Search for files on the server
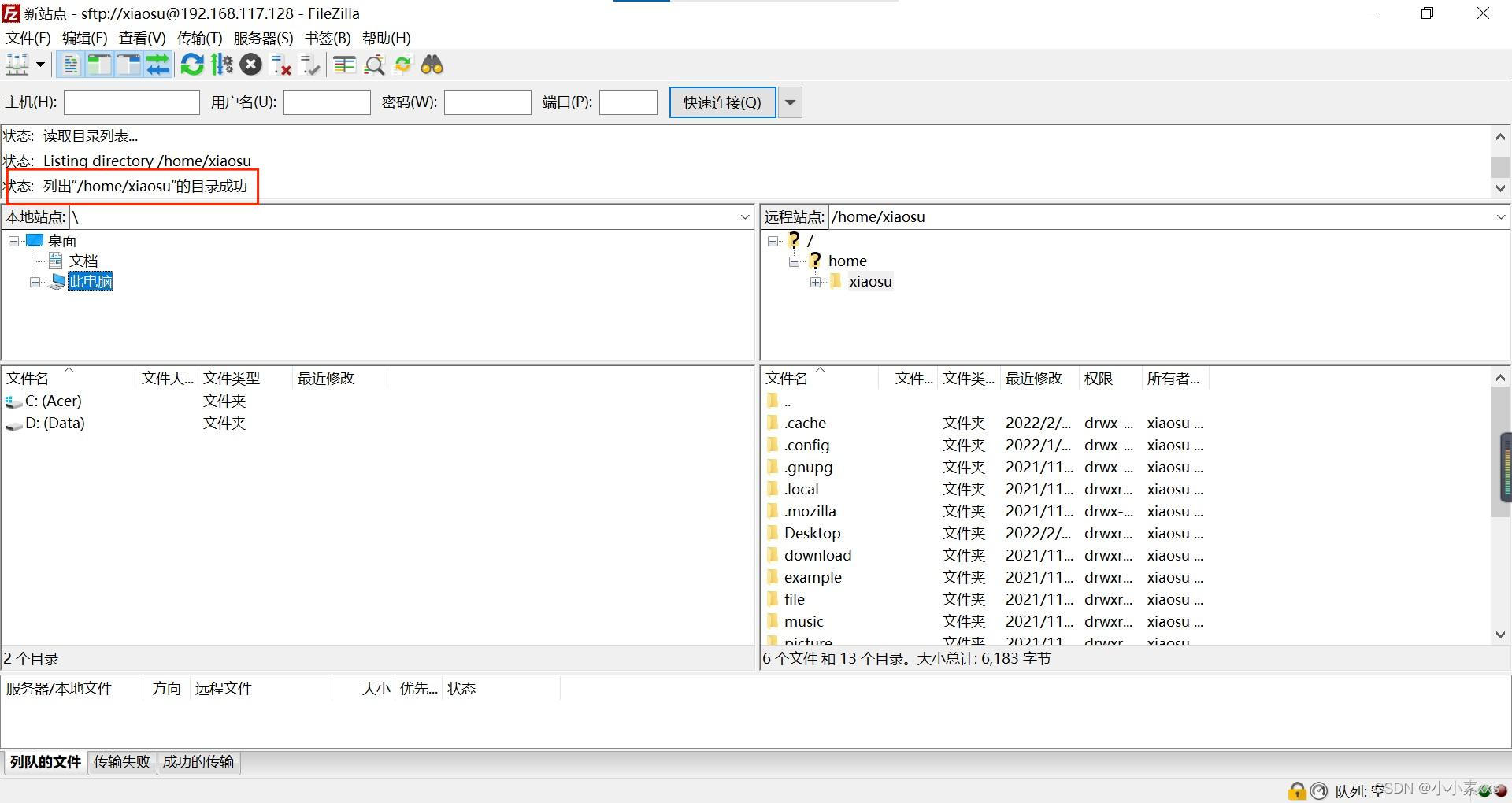 coord(432,64)
